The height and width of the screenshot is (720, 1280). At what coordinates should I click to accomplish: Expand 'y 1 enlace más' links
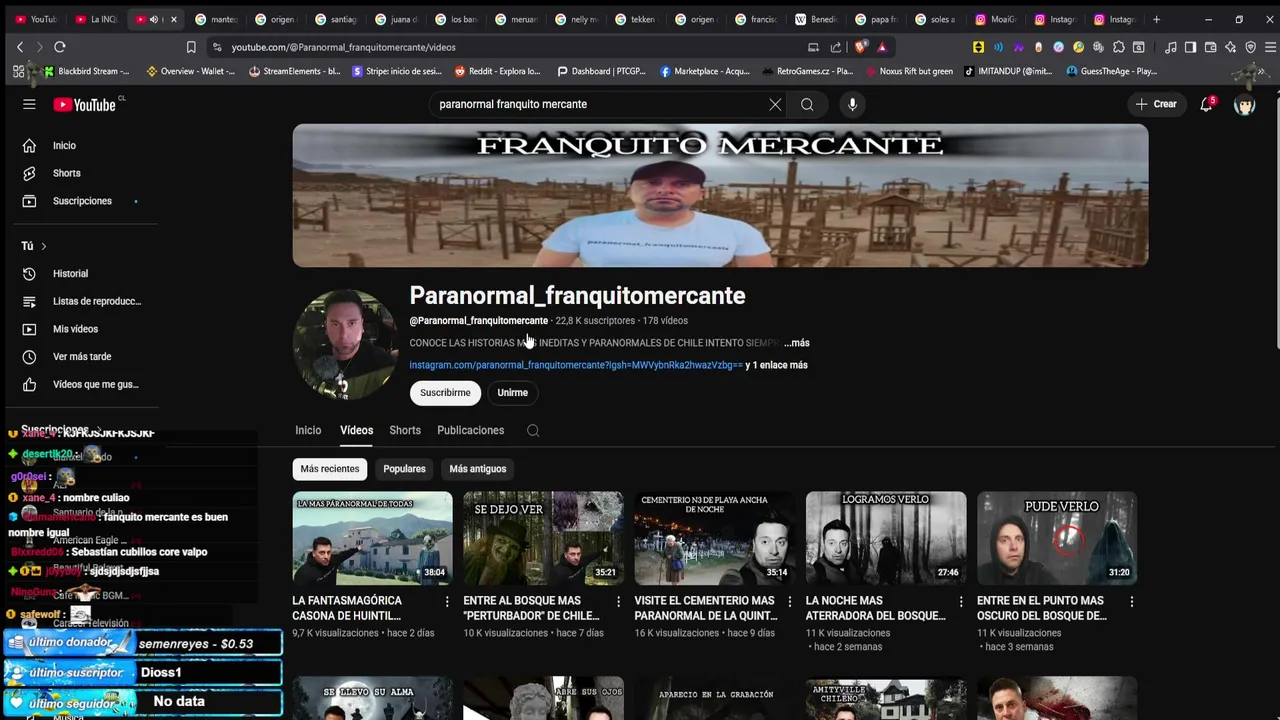pos(776,365)
